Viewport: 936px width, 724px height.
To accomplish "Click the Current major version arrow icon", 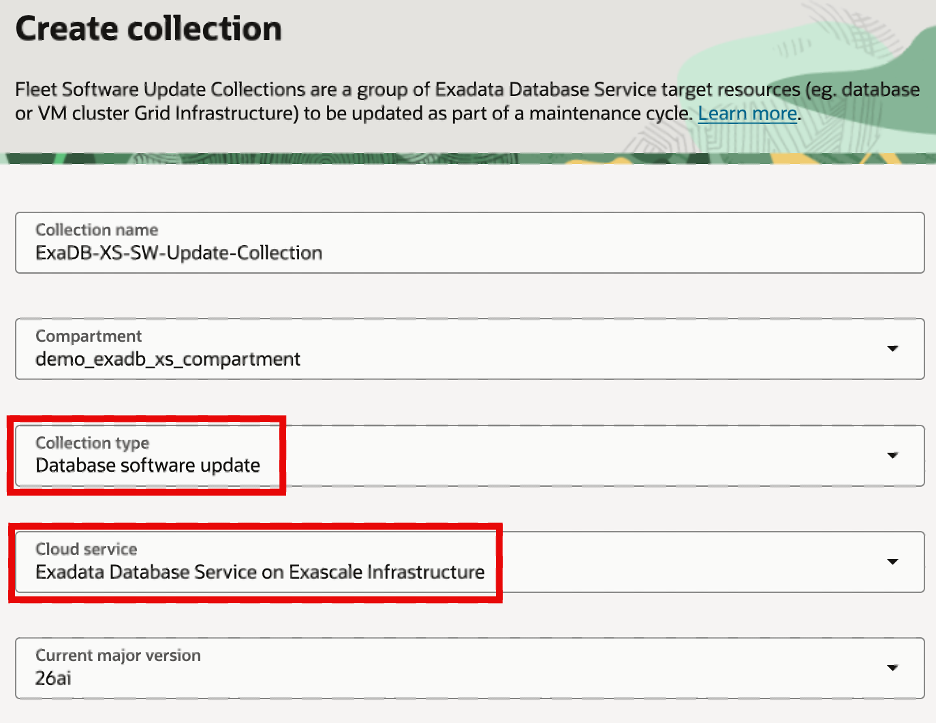I will coord(892,668).
